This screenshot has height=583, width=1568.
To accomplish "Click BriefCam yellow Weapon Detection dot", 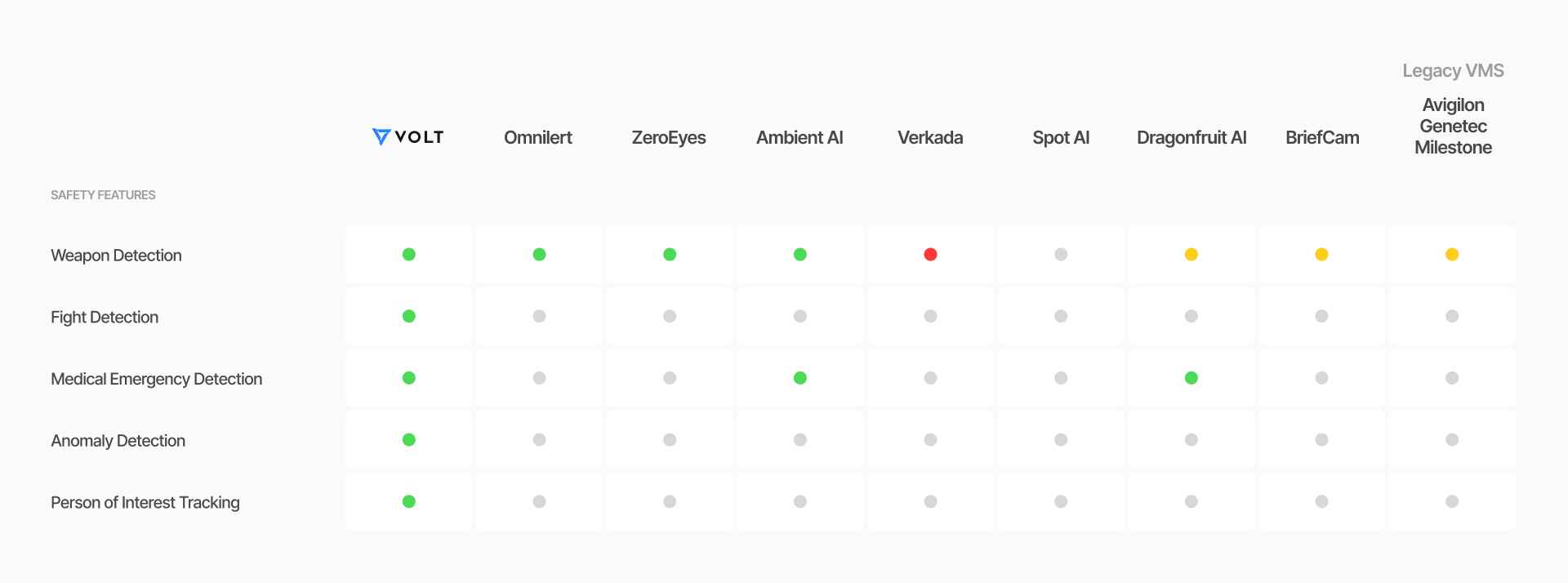I will pos(1321,255).
